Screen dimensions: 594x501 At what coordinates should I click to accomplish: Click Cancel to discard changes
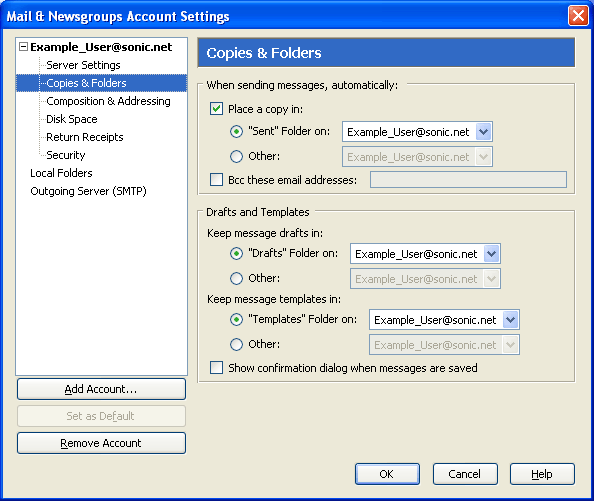pyautogui.click(x=465, y=474)
